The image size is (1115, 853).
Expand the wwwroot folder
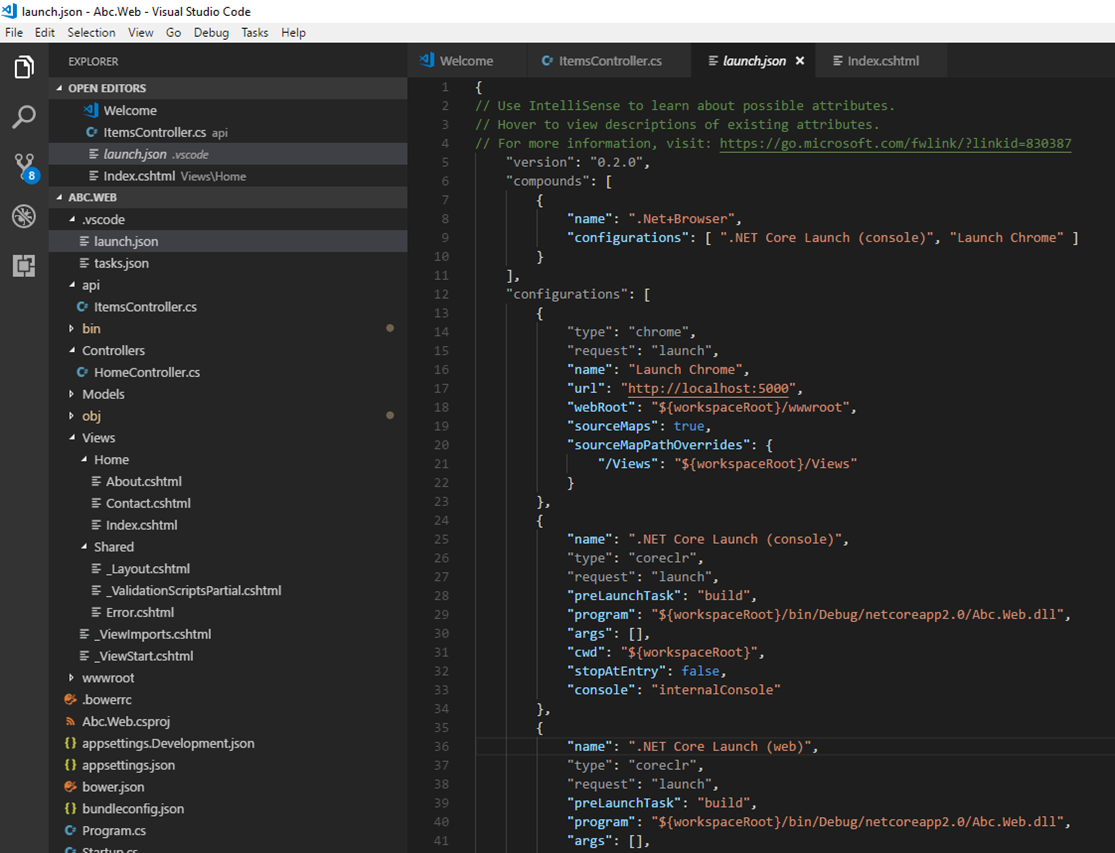[x=71, y=678]
